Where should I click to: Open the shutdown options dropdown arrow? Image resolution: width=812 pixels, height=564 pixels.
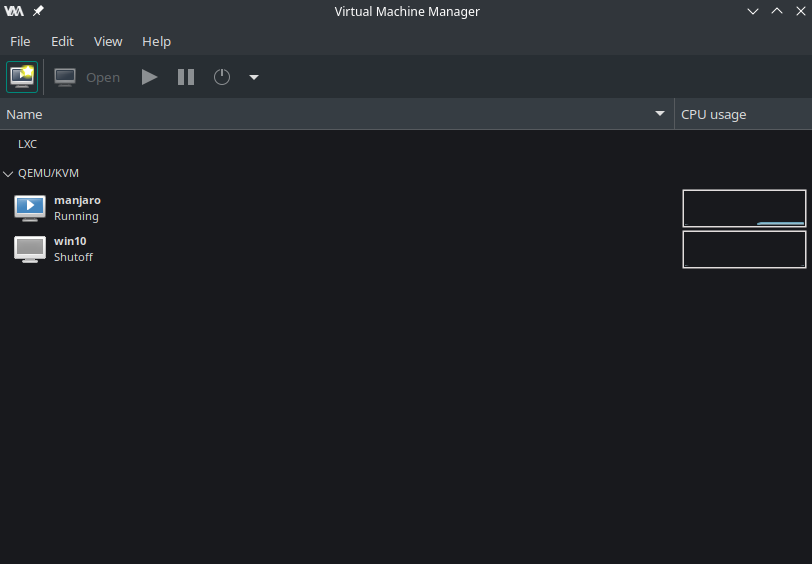tap(254, 77)
